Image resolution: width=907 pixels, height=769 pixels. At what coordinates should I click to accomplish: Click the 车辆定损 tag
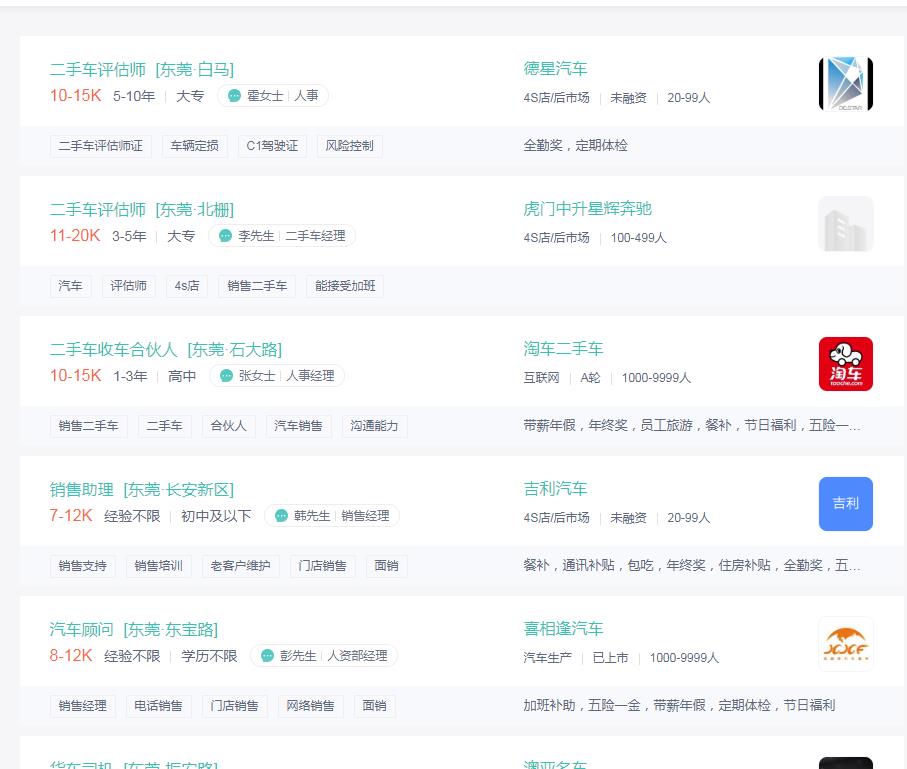[x=195, y=146]
